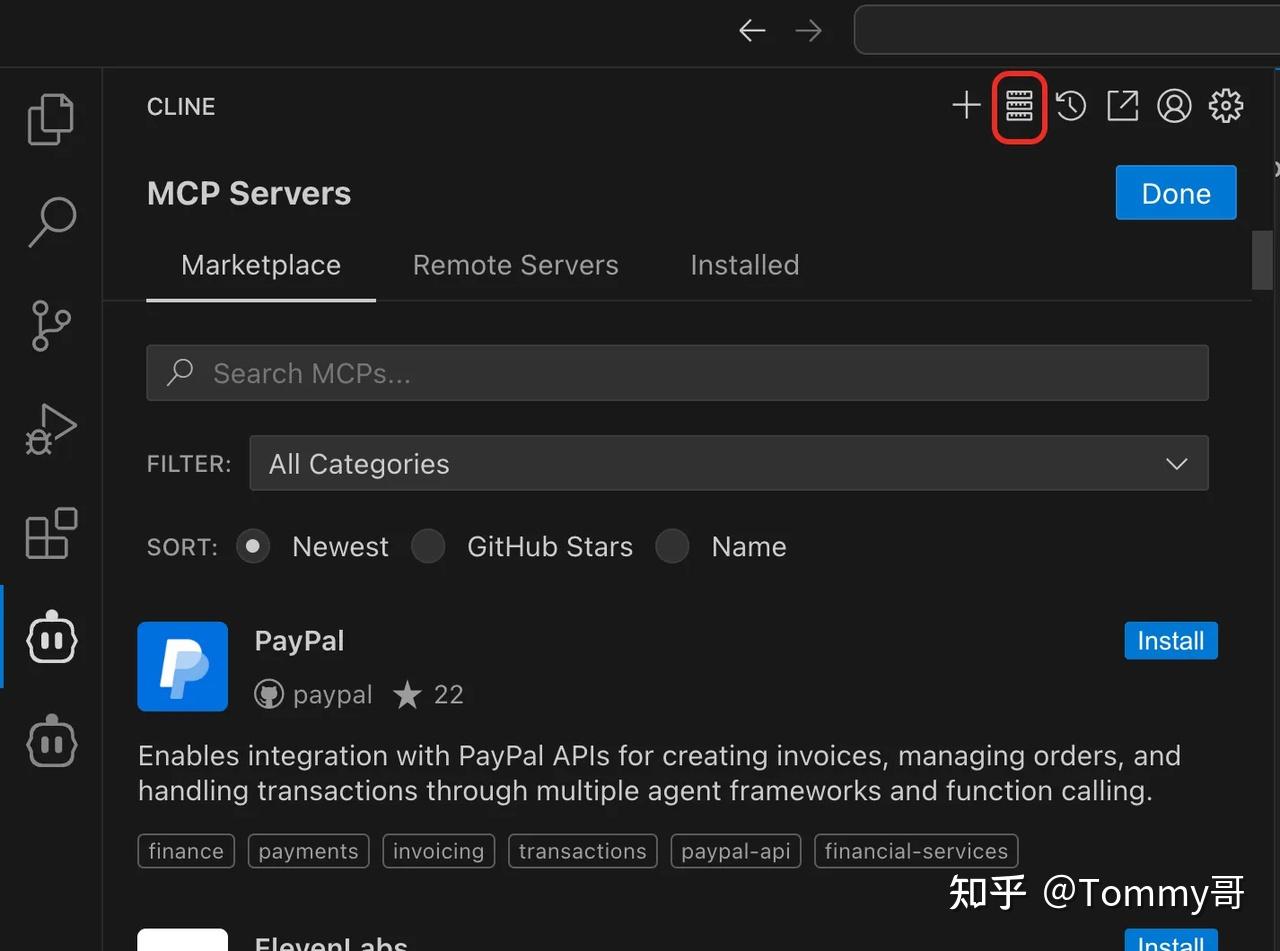Open Cline task history icon
The height and width of the screenshot is (951, 1280).
[1070, 105]
